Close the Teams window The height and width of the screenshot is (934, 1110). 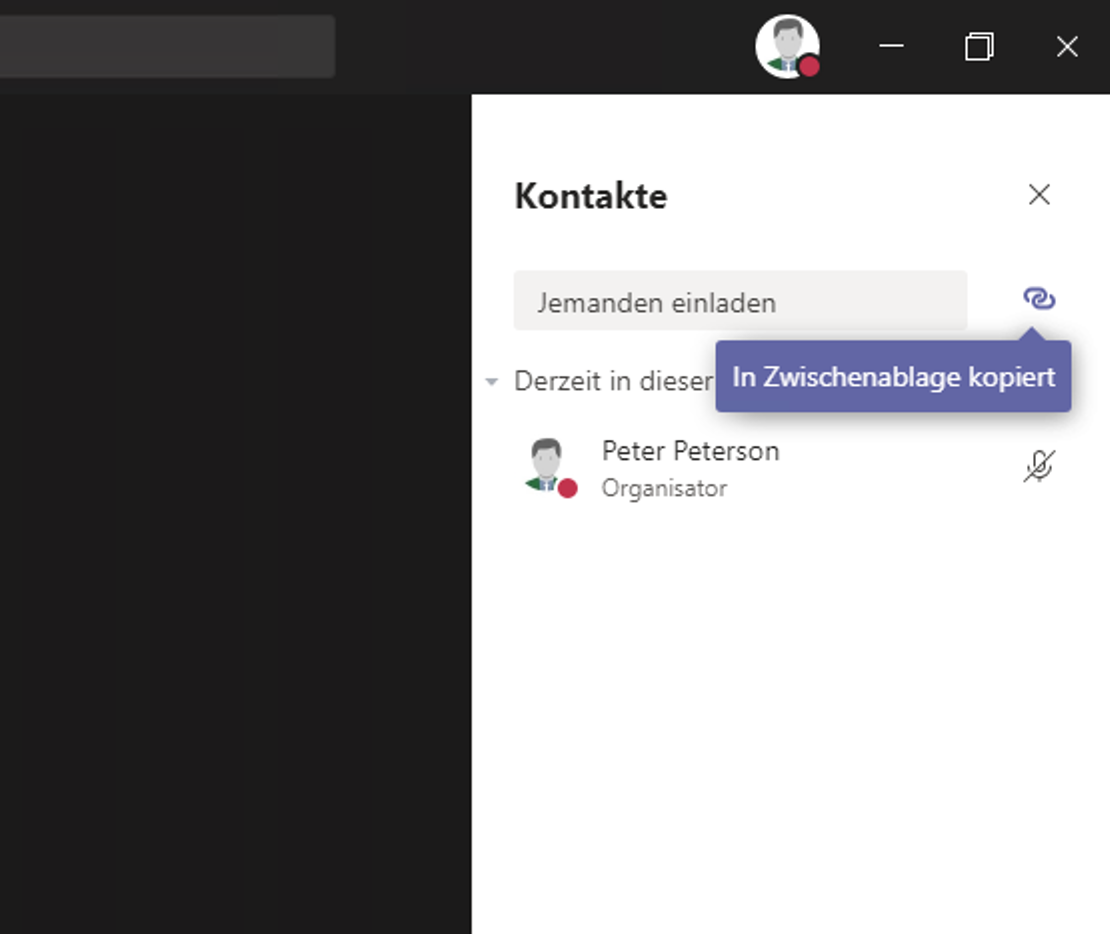(x=1067, y=47)
